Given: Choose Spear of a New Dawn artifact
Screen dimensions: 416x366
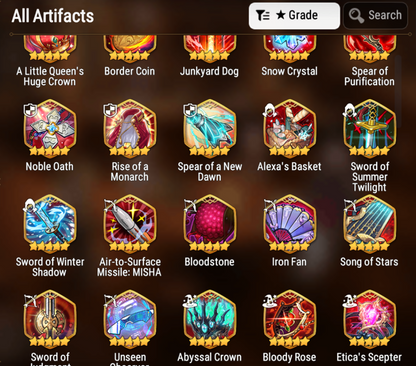Looking at the screenshot, I should pos(210,128).
